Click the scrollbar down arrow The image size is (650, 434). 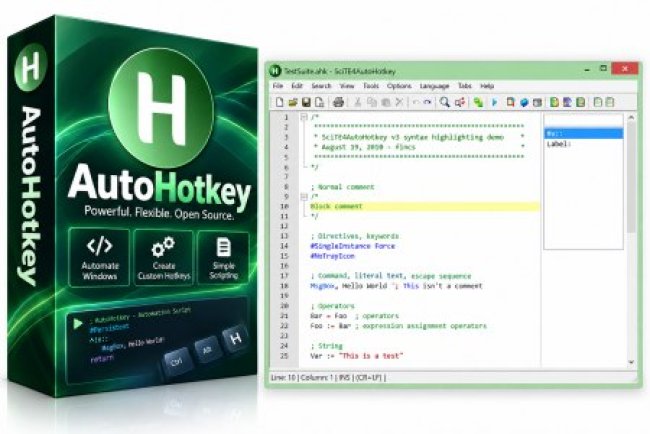coord(631,362)
